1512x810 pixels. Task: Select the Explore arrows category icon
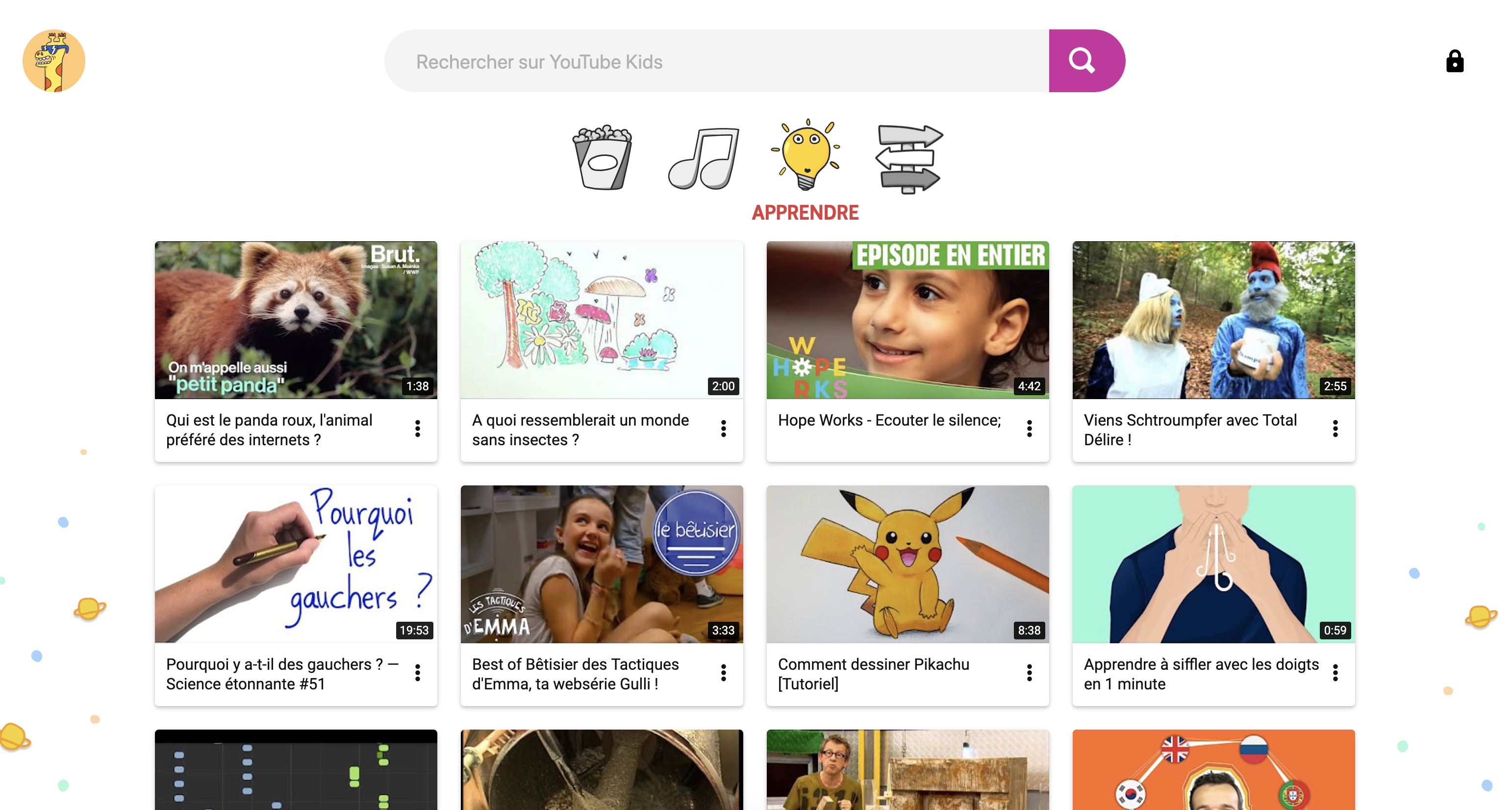click(908, 158)
